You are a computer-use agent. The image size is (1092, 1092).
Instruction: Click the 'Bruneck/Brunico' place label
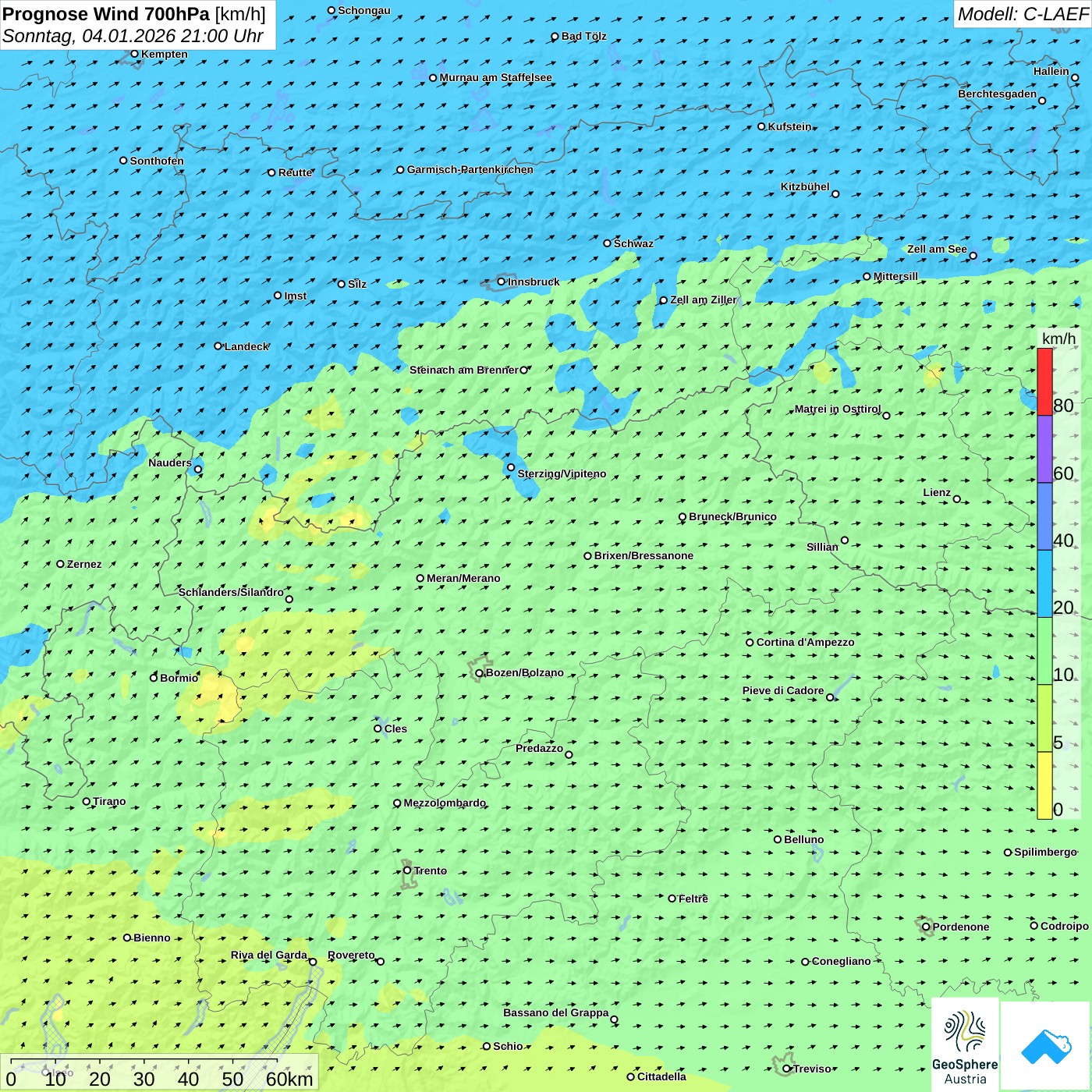(732, 516)
